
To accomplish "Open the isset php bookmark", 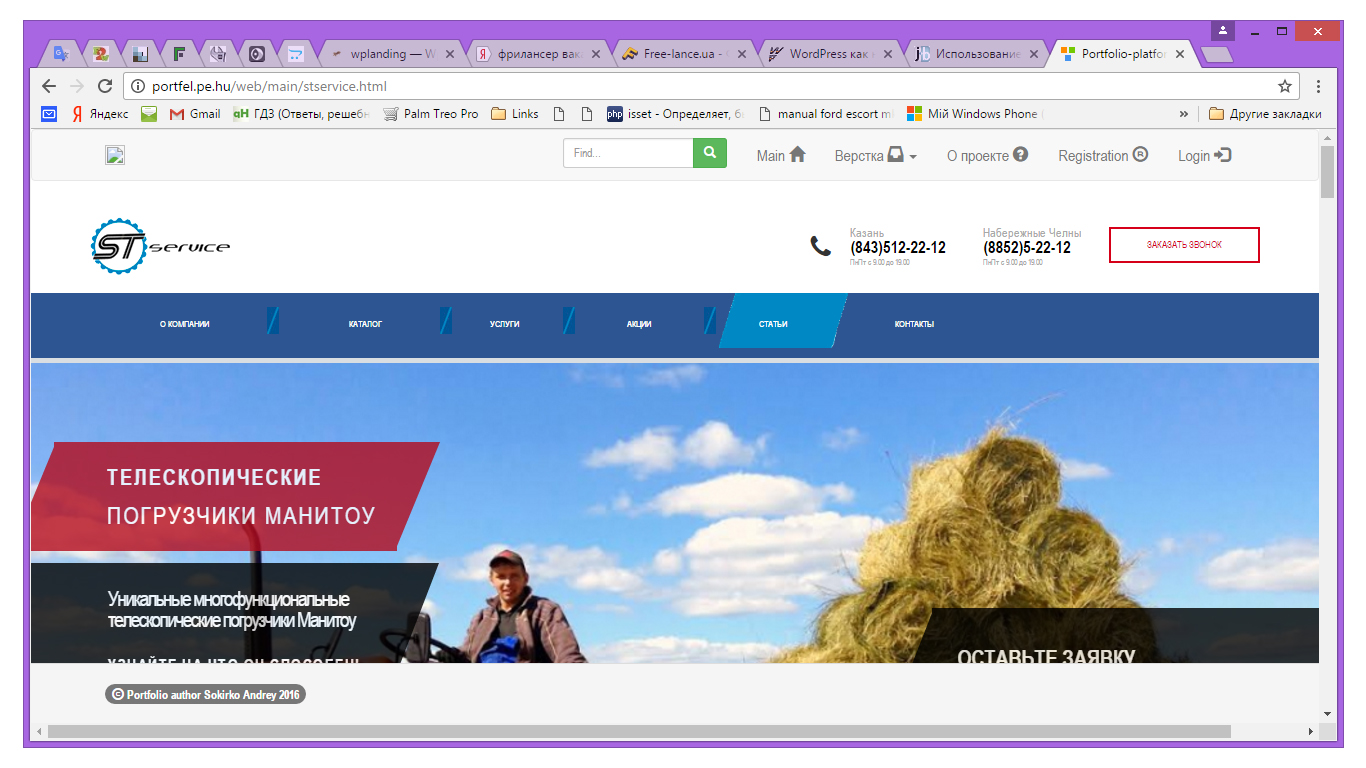I will [676, 114].
